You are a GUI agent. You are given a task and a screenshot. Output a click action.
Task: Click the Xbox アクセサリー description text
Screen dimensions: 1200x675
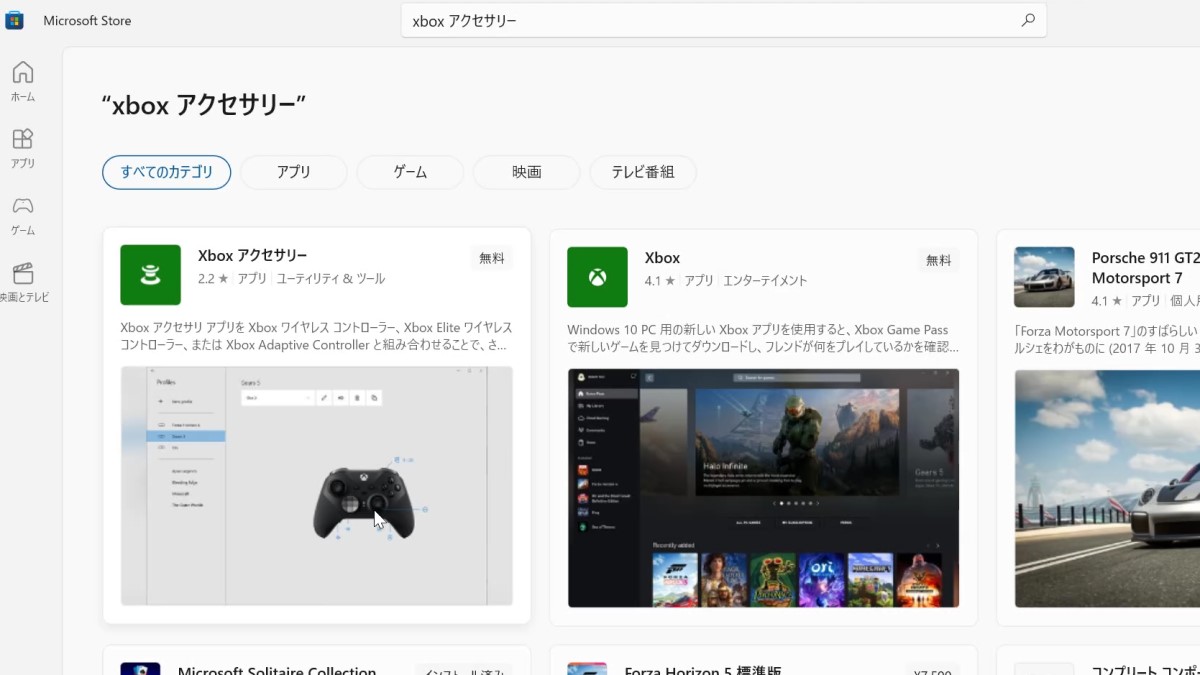pos(316,336)
